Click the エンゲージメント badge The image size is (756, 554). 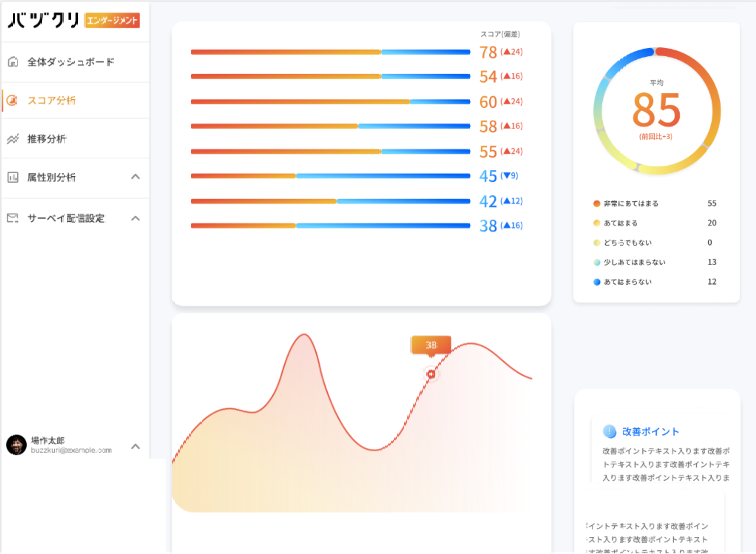112,20
